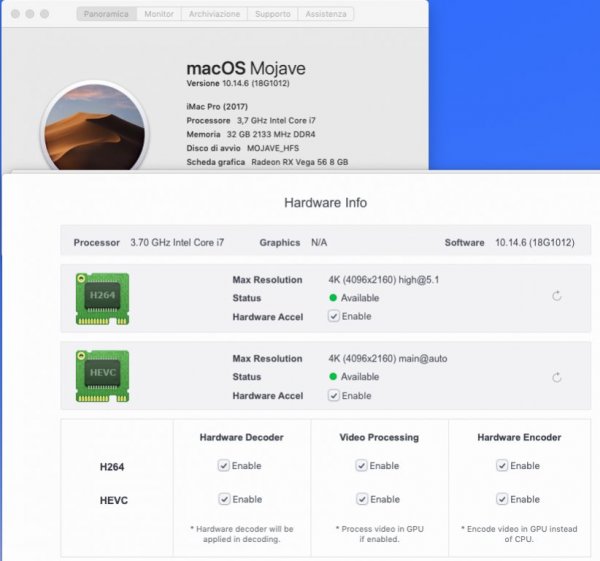This screenshot has width=600, height=561.
Task: Click the Video Processing column header
Action: coord(379,437)
